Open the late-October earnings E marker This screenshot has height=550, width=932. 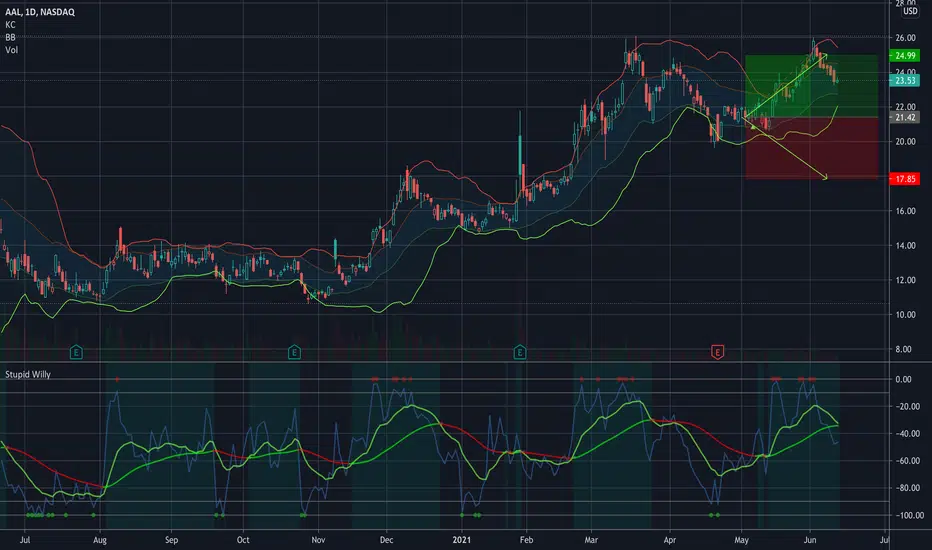coord(294,353)
